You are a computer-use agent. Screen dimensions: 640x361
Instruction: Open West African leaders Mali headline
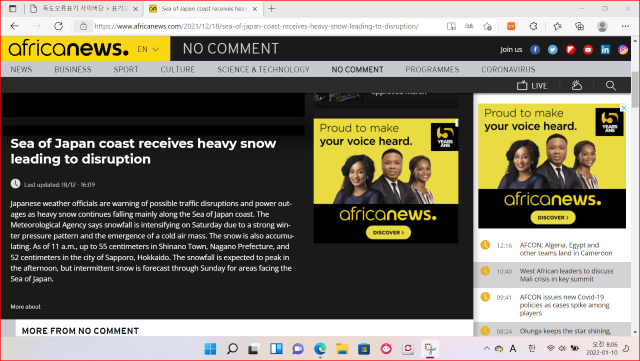click(566, 275)
